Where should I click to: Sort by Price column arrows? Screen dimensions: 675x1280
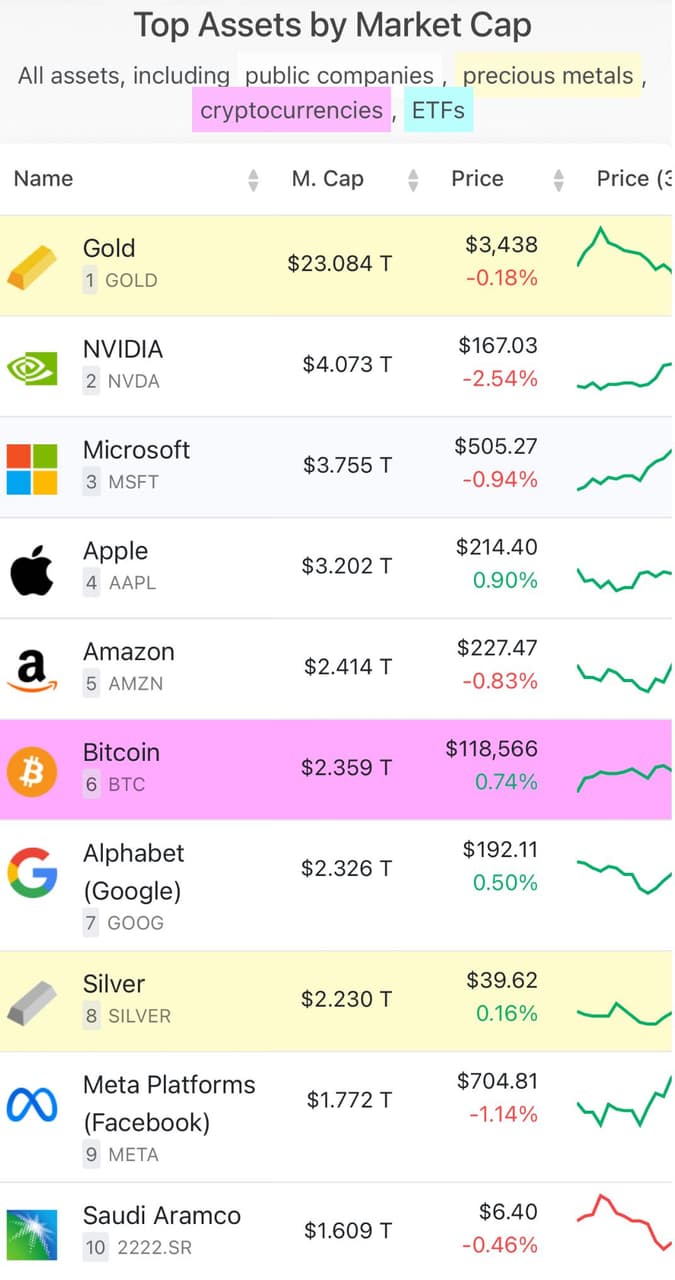[x=558, y=180]
